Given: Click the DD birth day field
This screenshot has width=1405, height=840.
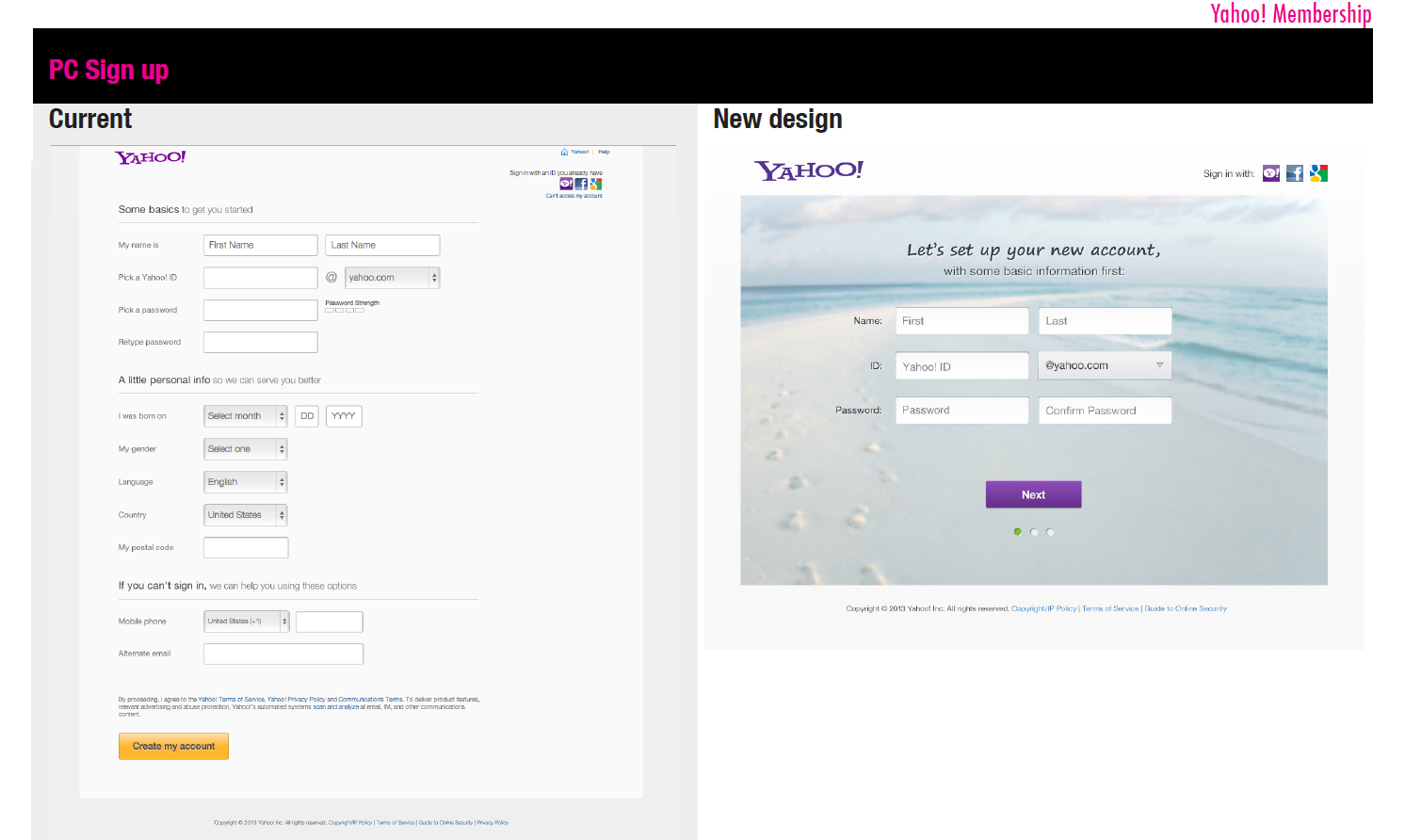Looking at the screenshot, I should click(307, 416).
